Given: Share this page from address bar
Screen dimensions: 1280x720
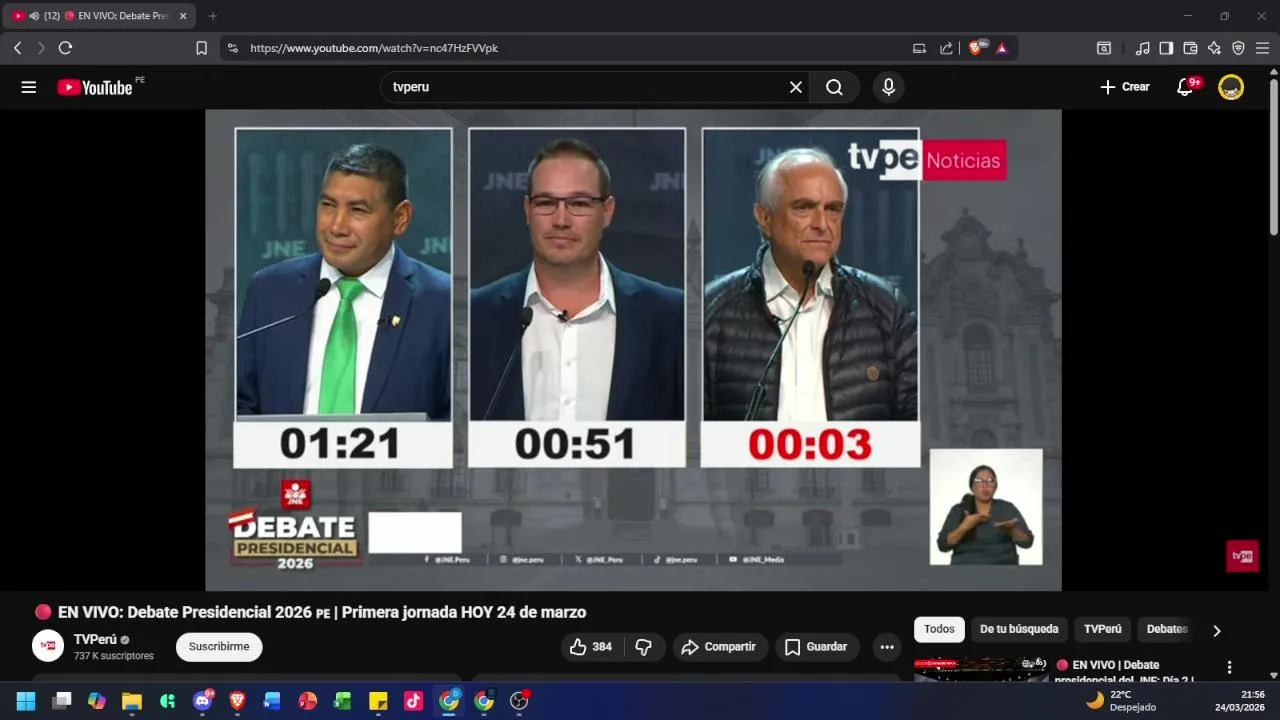Looking at the screenshot, I should 946,48.
